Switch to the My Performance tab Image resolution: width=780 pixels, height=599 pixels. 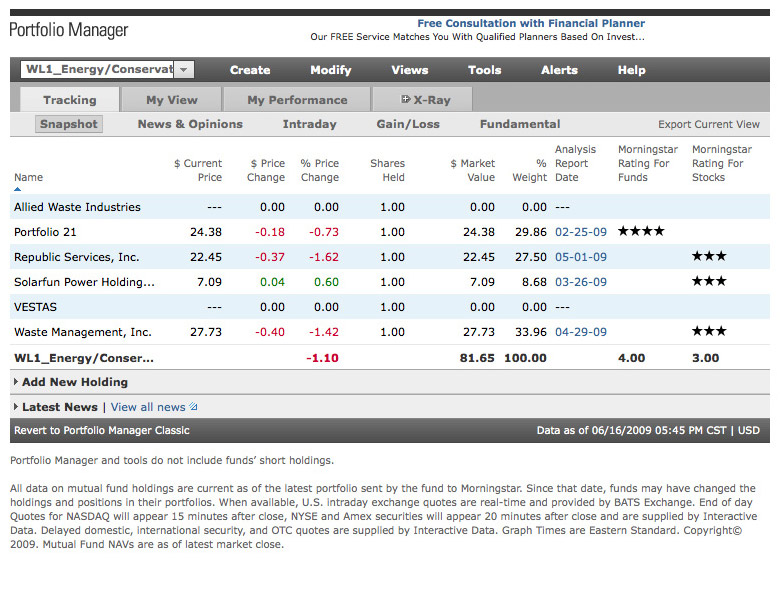click(297, 100)
